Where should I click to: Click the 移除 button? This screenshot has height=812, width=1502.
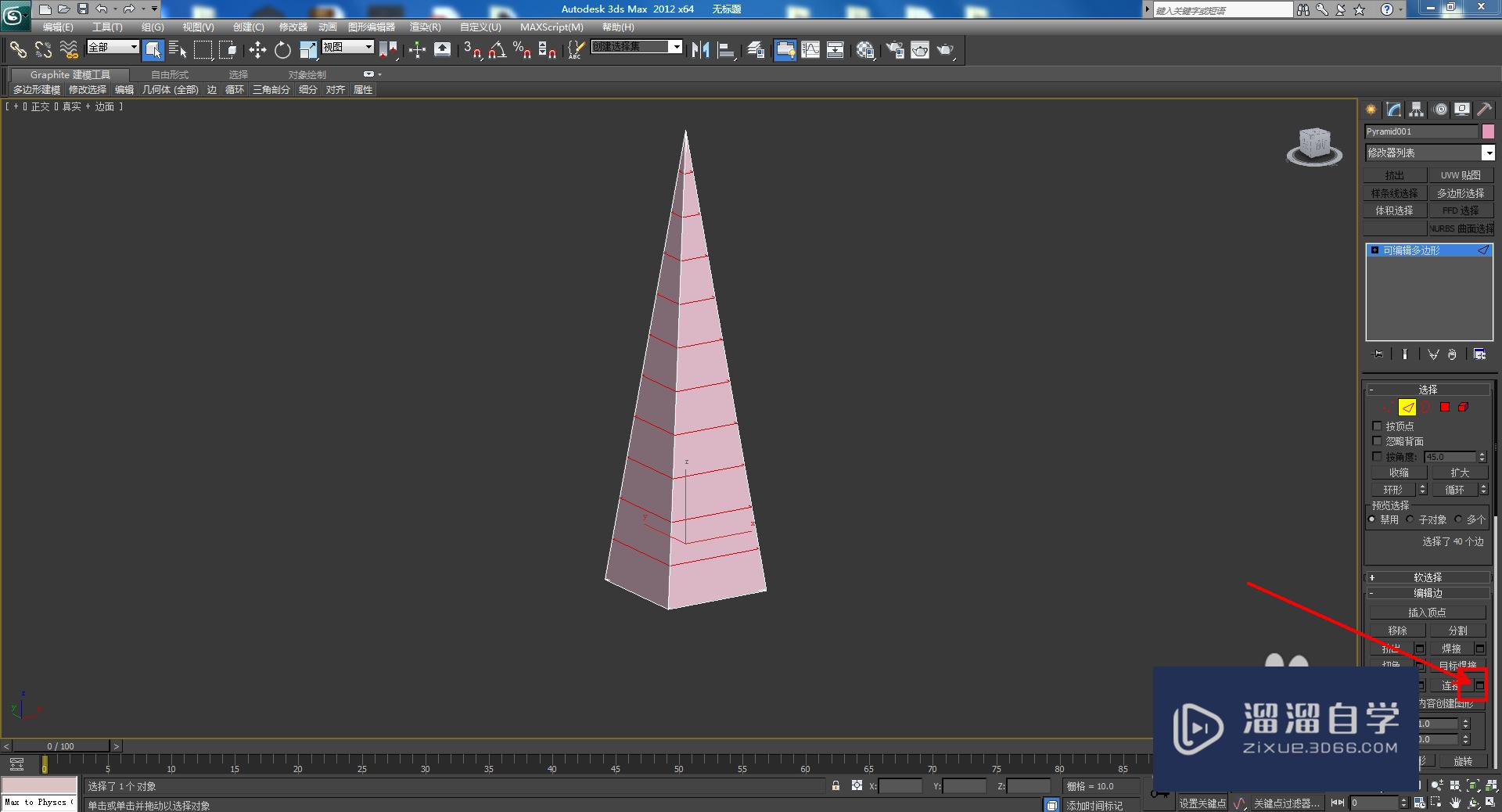1398,631
